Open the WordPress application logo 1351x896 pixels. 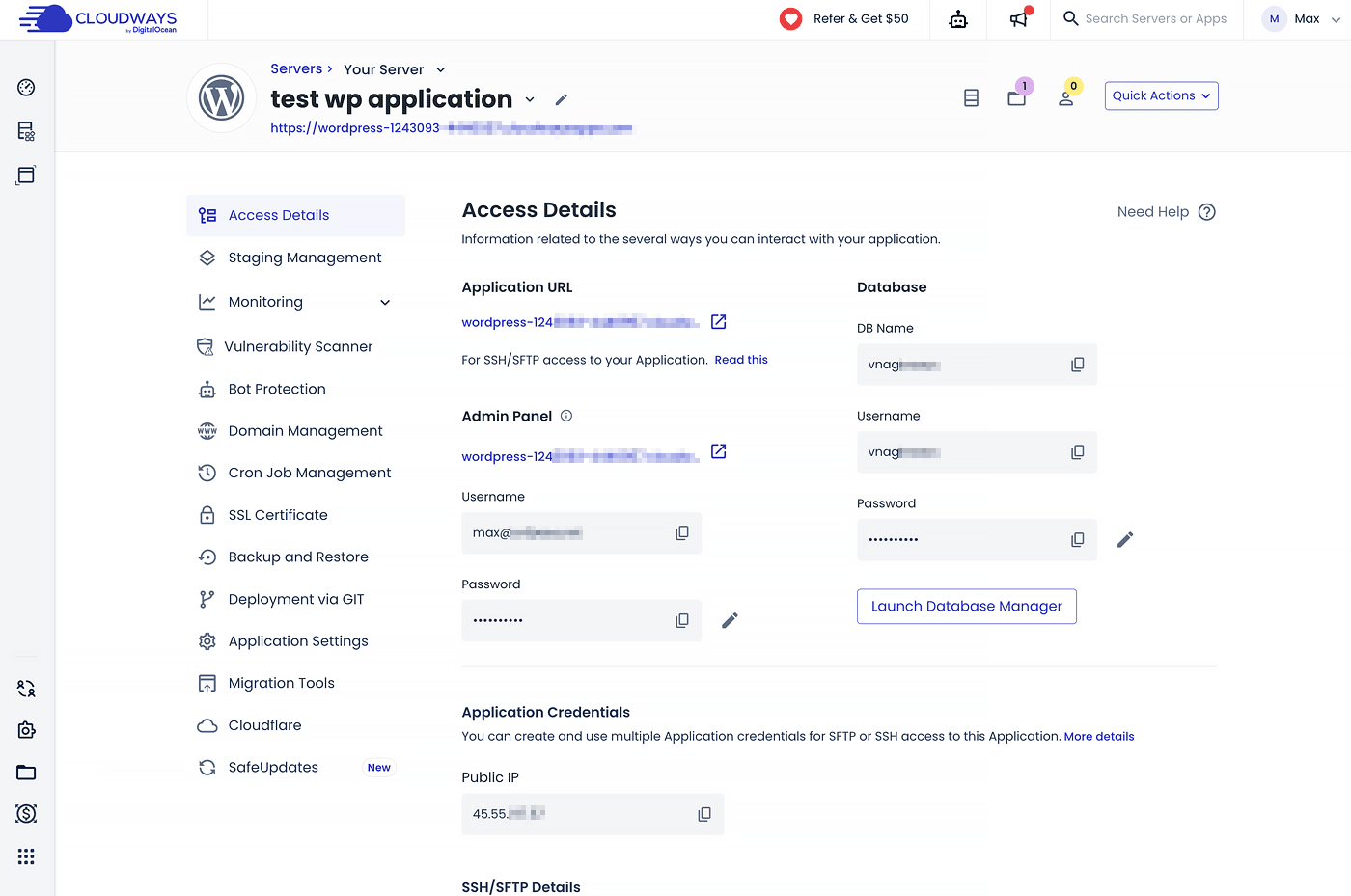click(221, 98)
